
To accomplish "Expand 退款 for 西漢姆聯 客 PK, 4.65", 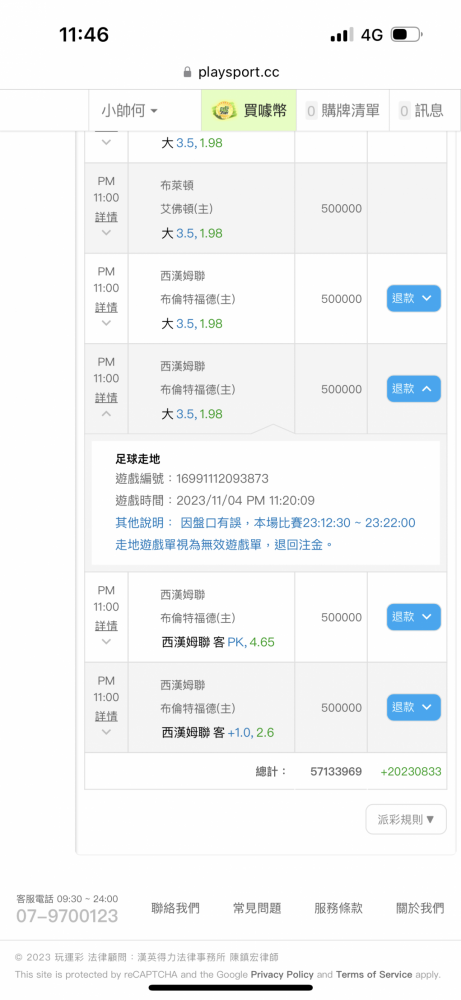I will click(414, 617).
